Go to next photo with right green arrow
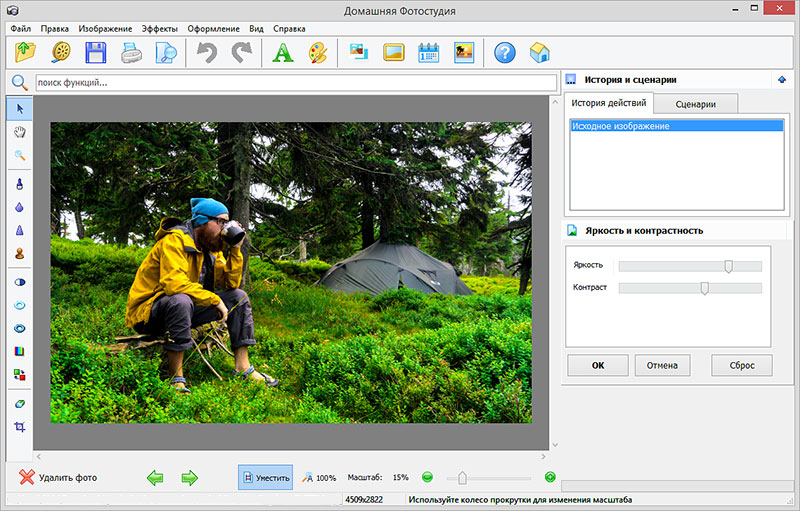The height and width of the screenshot is (511, 800). click(189, 478)
